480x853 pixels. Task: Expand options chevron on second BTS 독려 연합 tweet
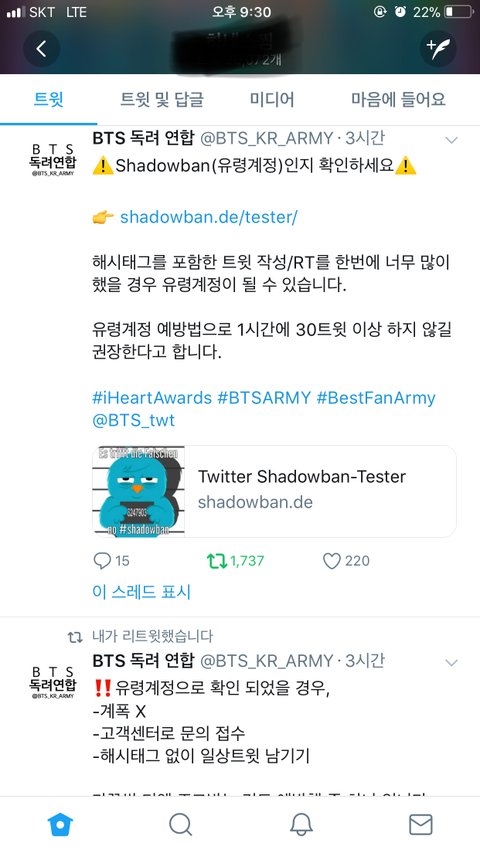(451, 663)
